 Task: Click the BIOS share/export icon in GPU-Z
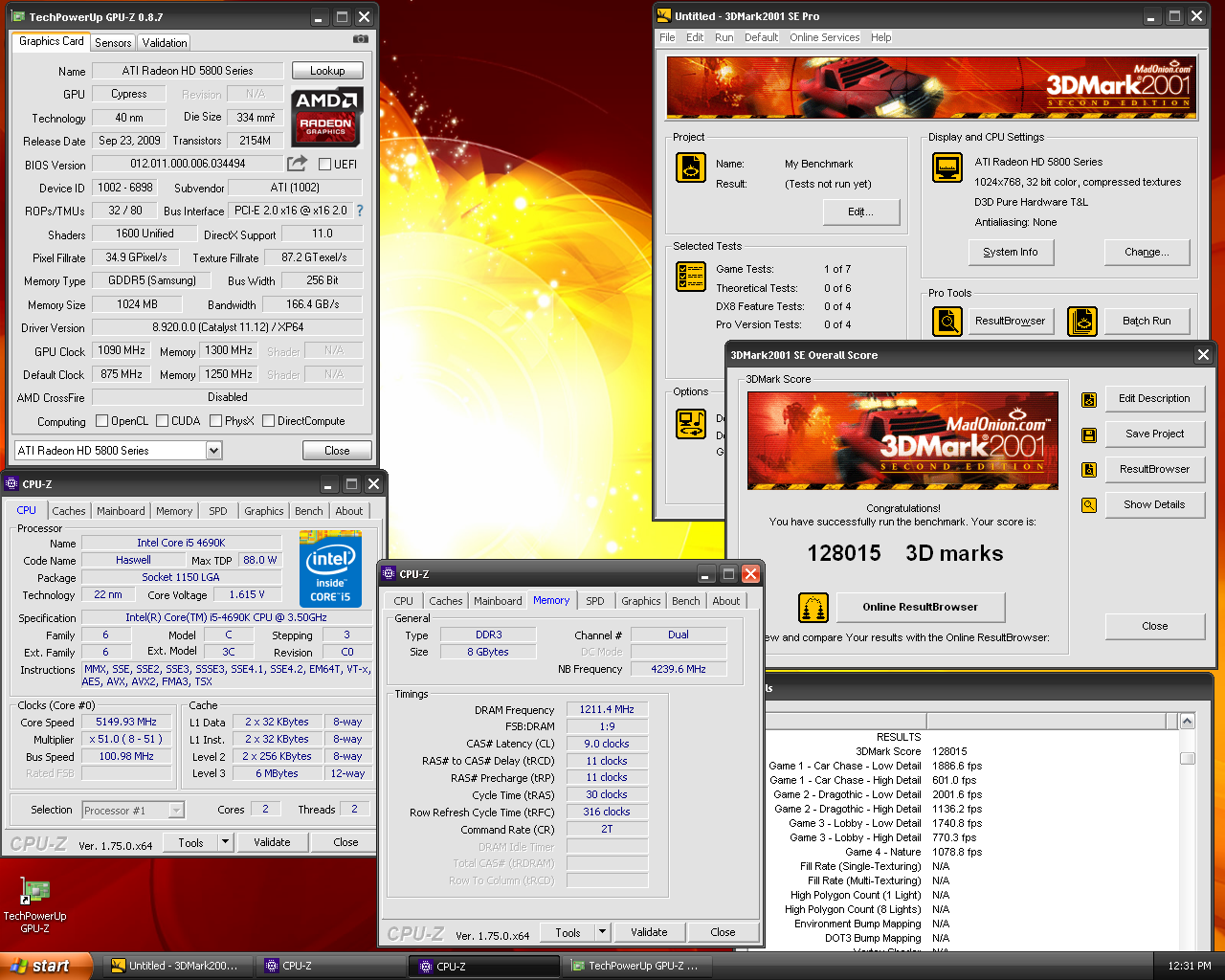point(298,164)
